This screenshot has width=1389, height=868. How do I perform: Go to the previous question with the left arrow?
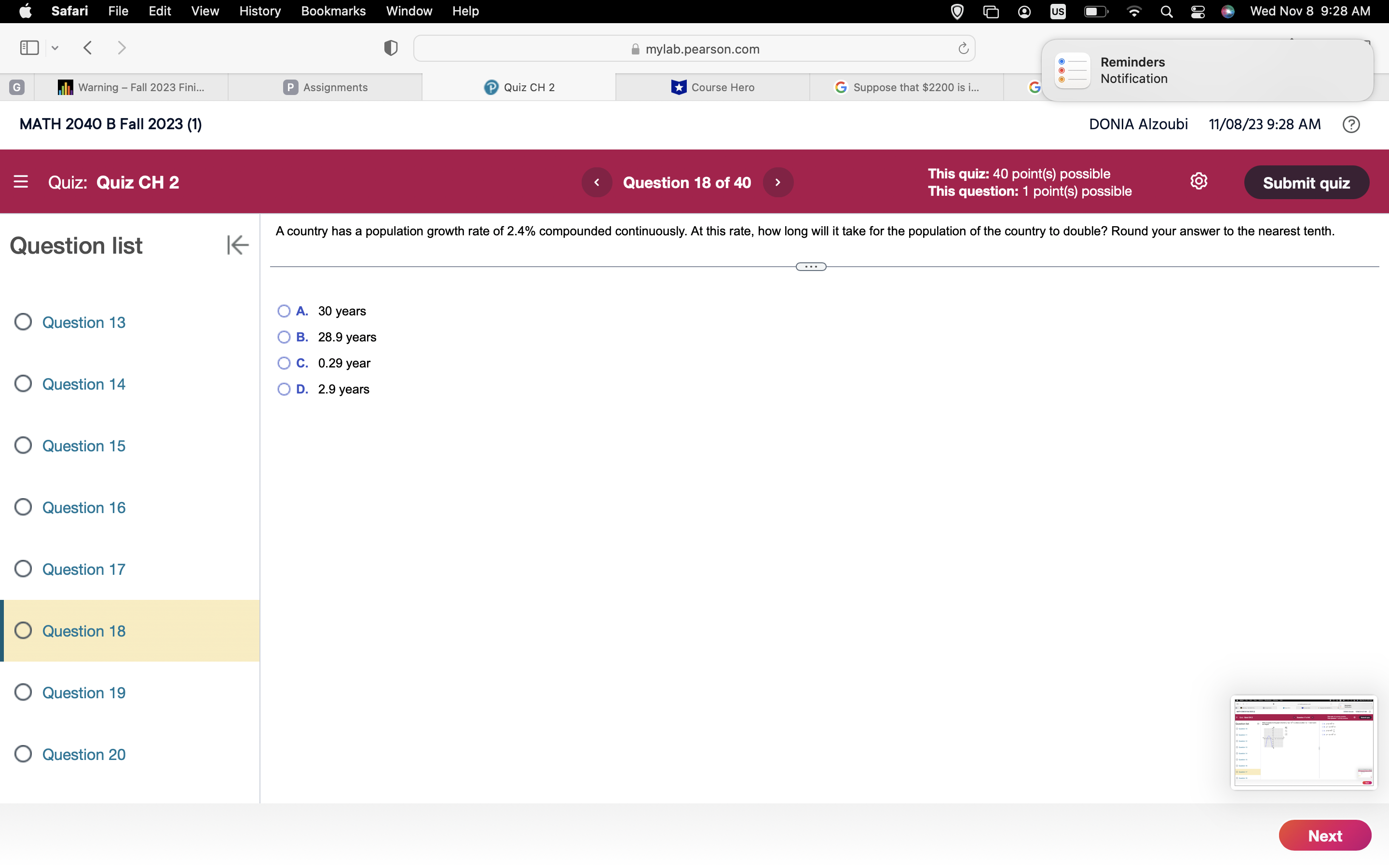pos(597,182)
